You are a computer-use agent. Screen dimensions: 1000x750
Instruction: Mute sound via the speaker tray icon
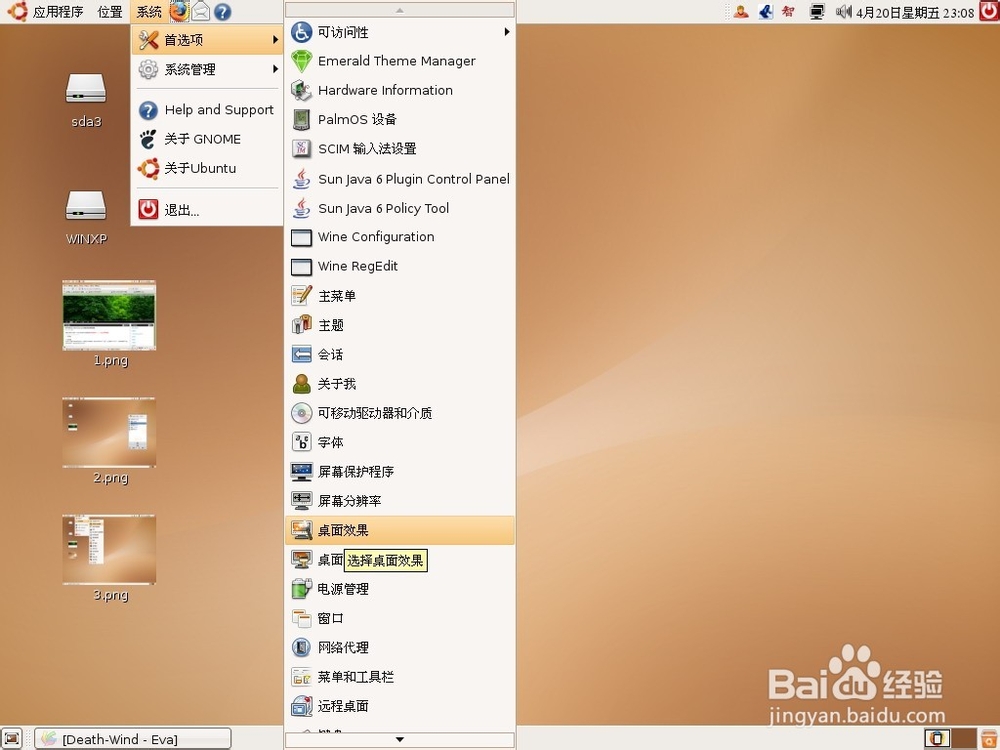[844, 11]
